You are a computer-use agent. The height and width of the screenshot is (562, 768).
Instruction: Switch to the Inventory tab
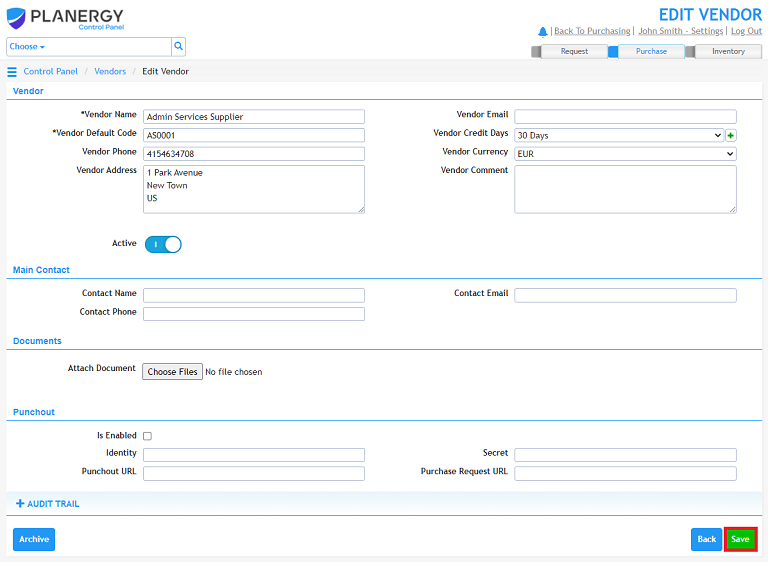(728, 51)
